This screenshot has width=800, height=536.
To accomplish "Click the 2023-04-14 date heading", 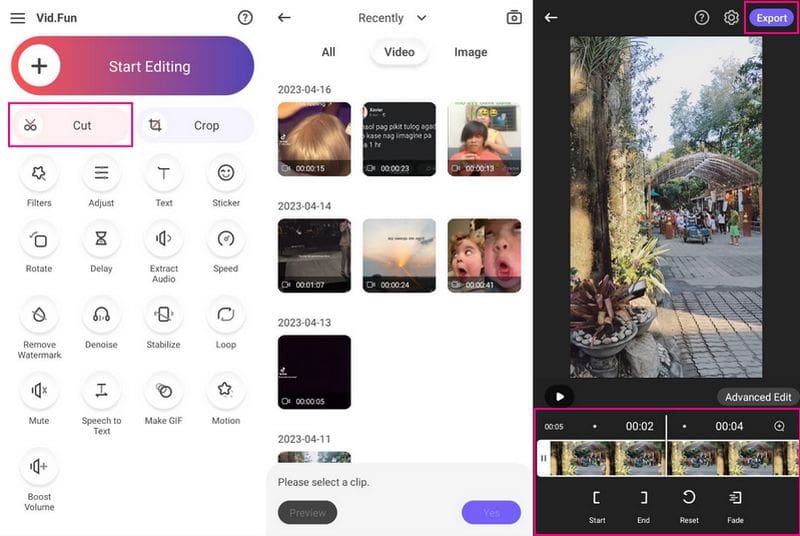I will 304,206.
